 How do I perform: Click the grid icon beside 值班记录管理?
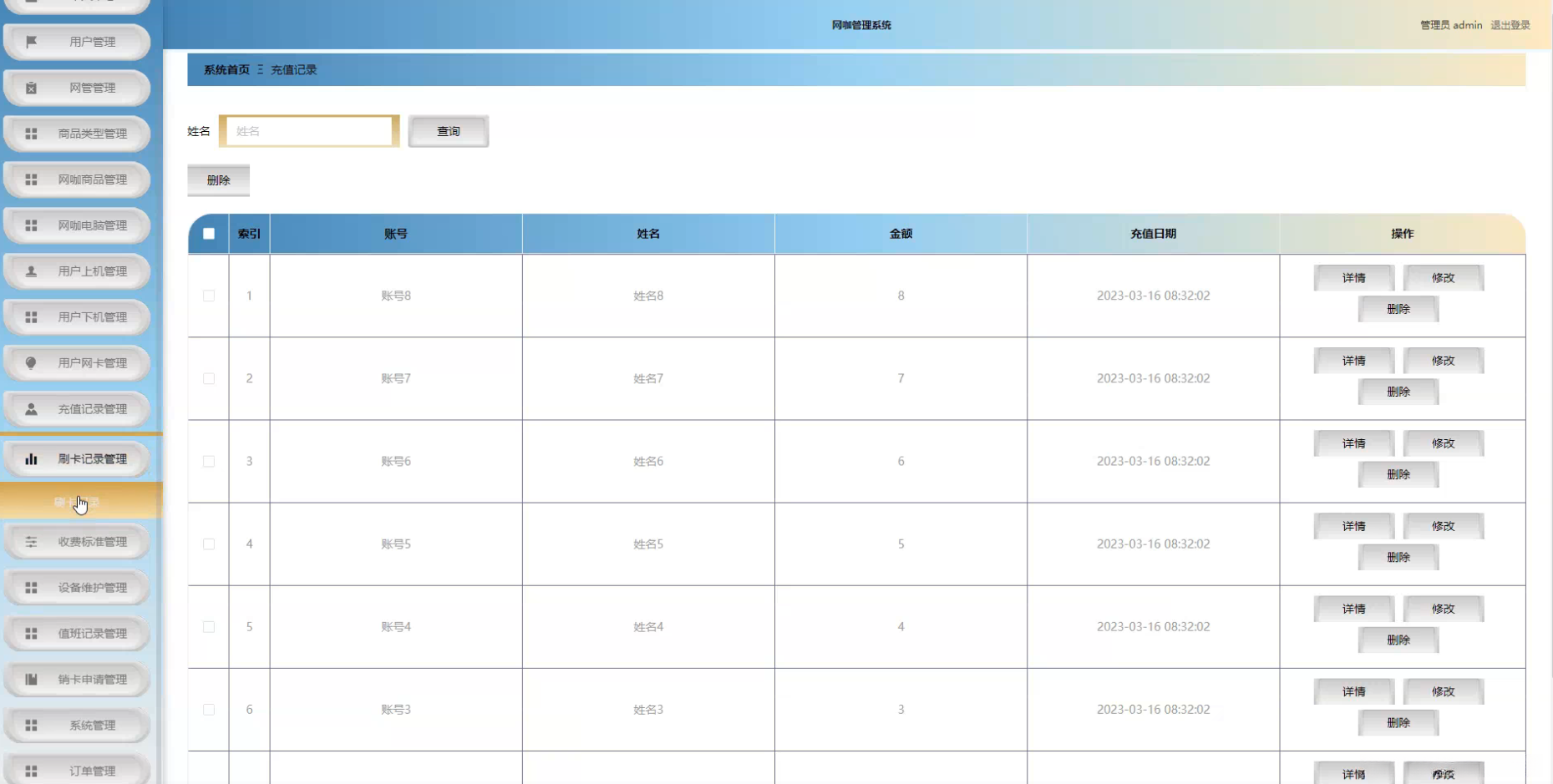click(x=31, y=634)
